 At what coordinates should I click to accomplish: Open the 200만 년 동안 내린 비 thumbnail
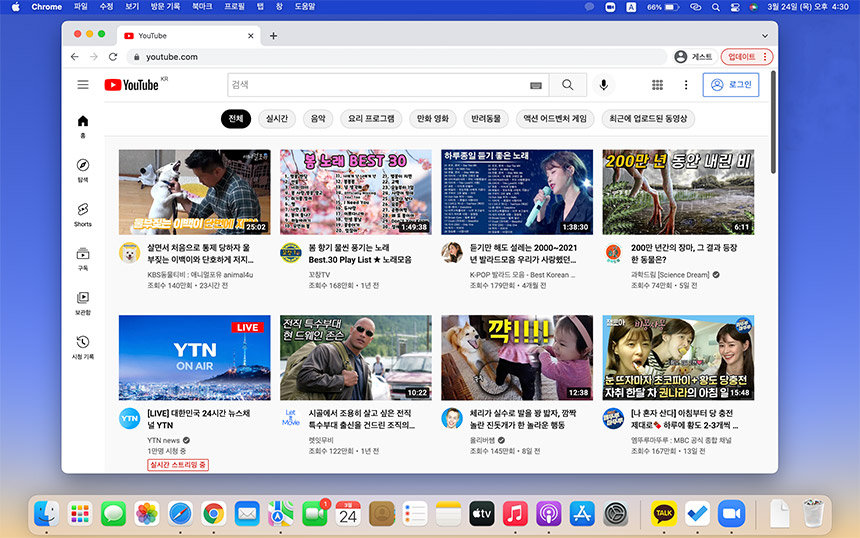pyautogui.click(x=678, y=192)
